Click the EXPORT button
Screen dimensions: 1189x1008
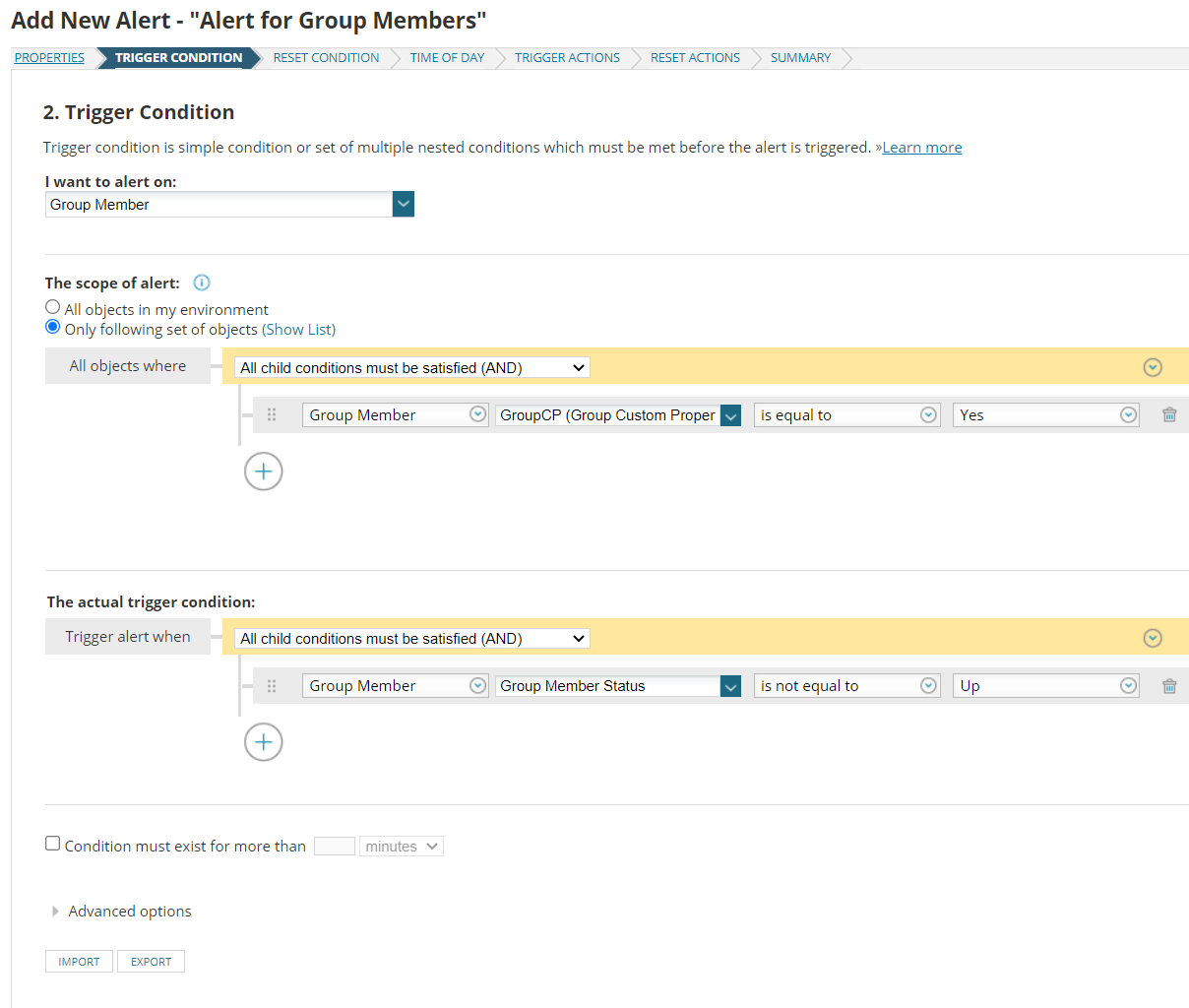pyautogui.click(x=151, y=961)
